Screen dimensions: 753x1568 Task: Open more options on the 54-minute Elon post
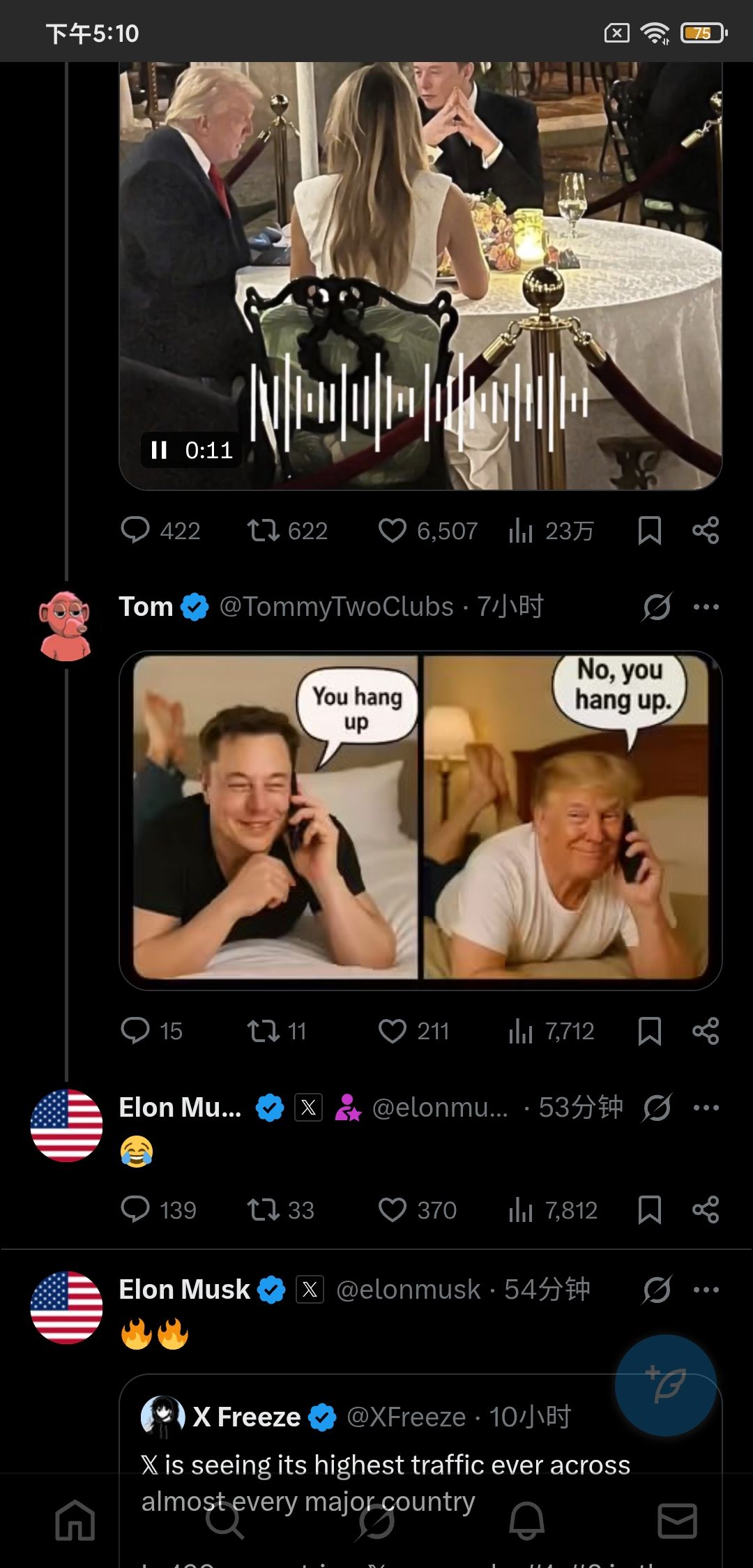pyautogui.click(x=706, y=1290)
